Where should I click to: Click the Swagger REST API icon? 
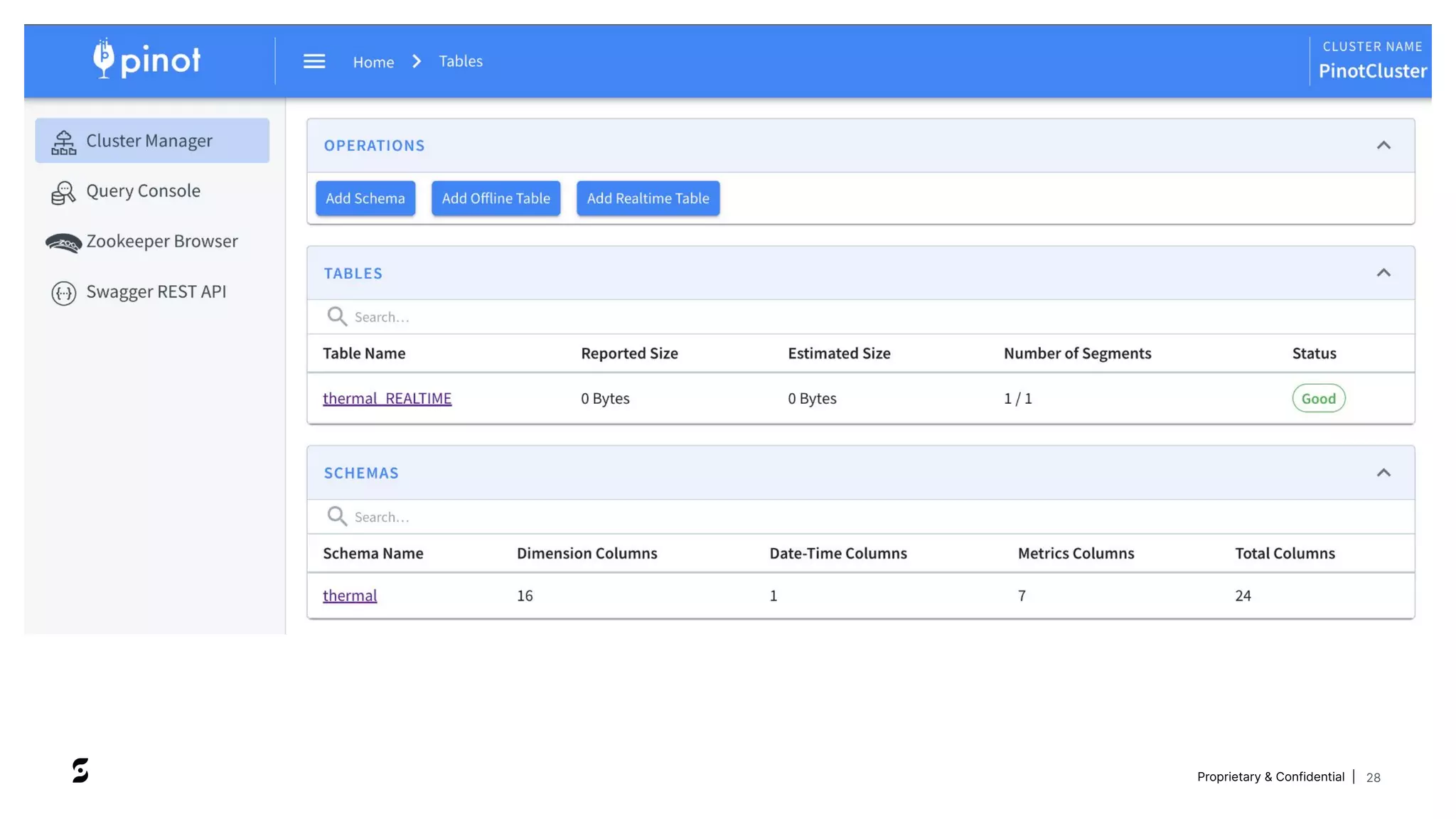[63, 293]
